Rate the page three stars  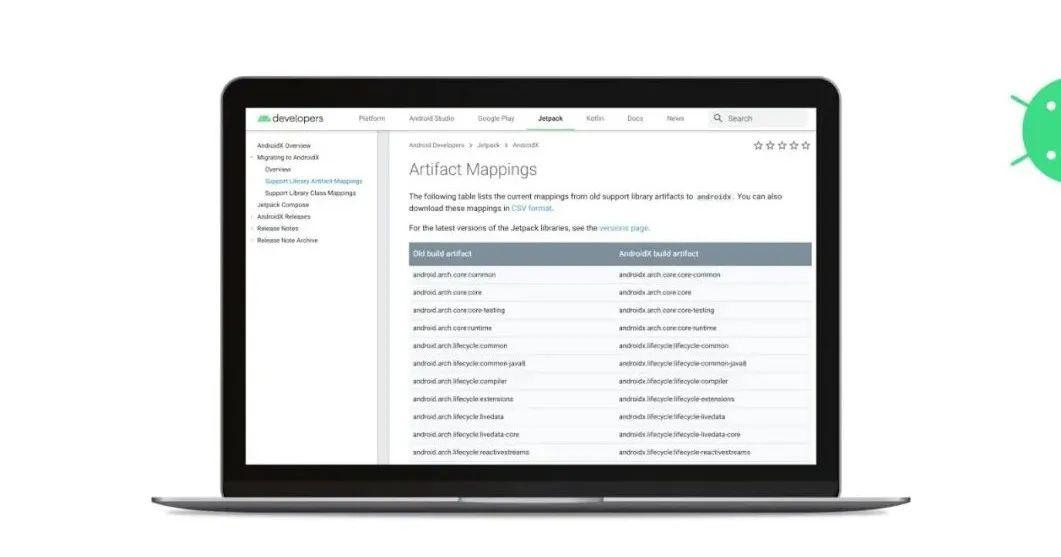782,146
